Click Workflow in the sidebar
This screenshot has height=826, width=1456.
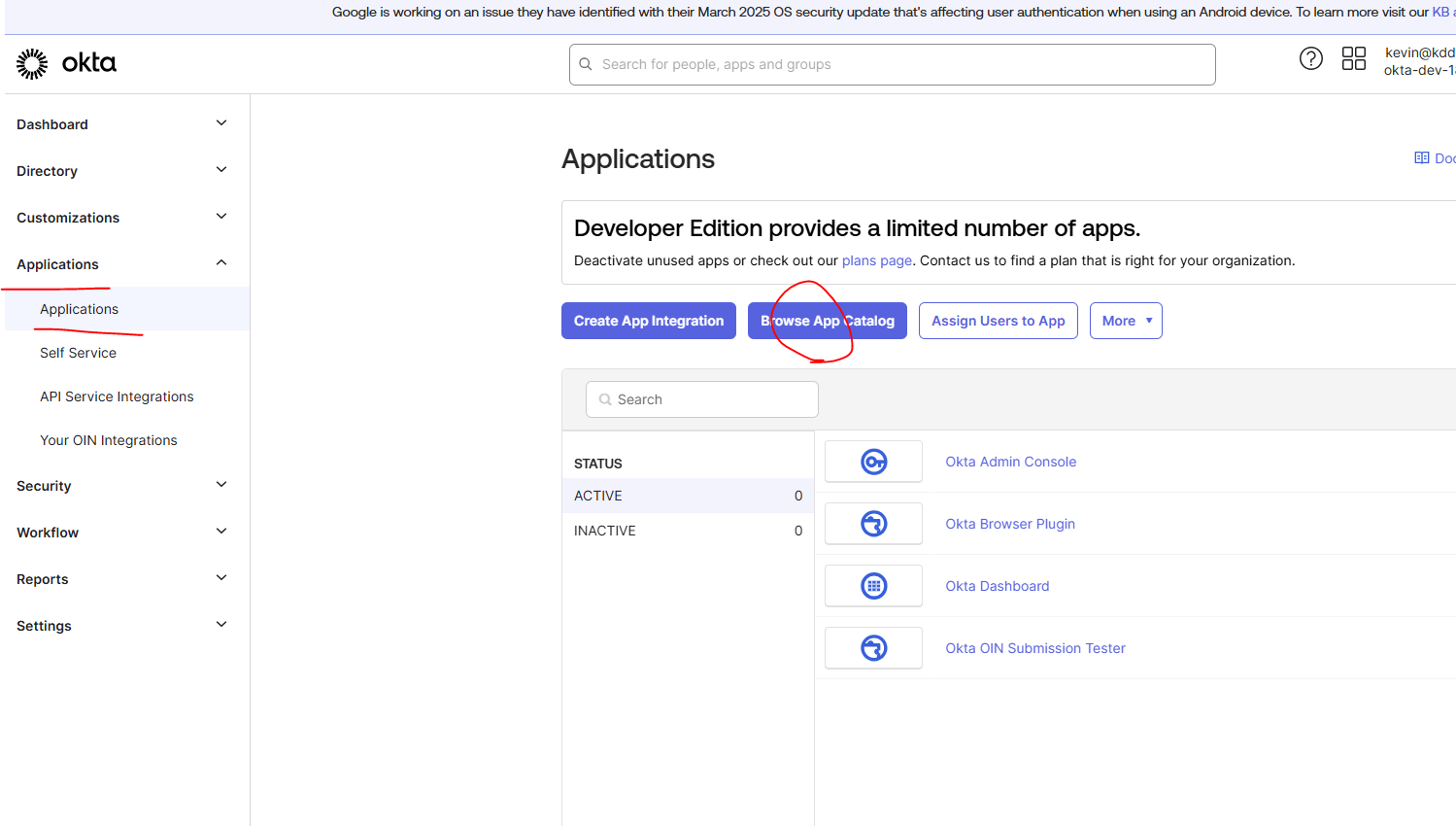pos(48,533)
